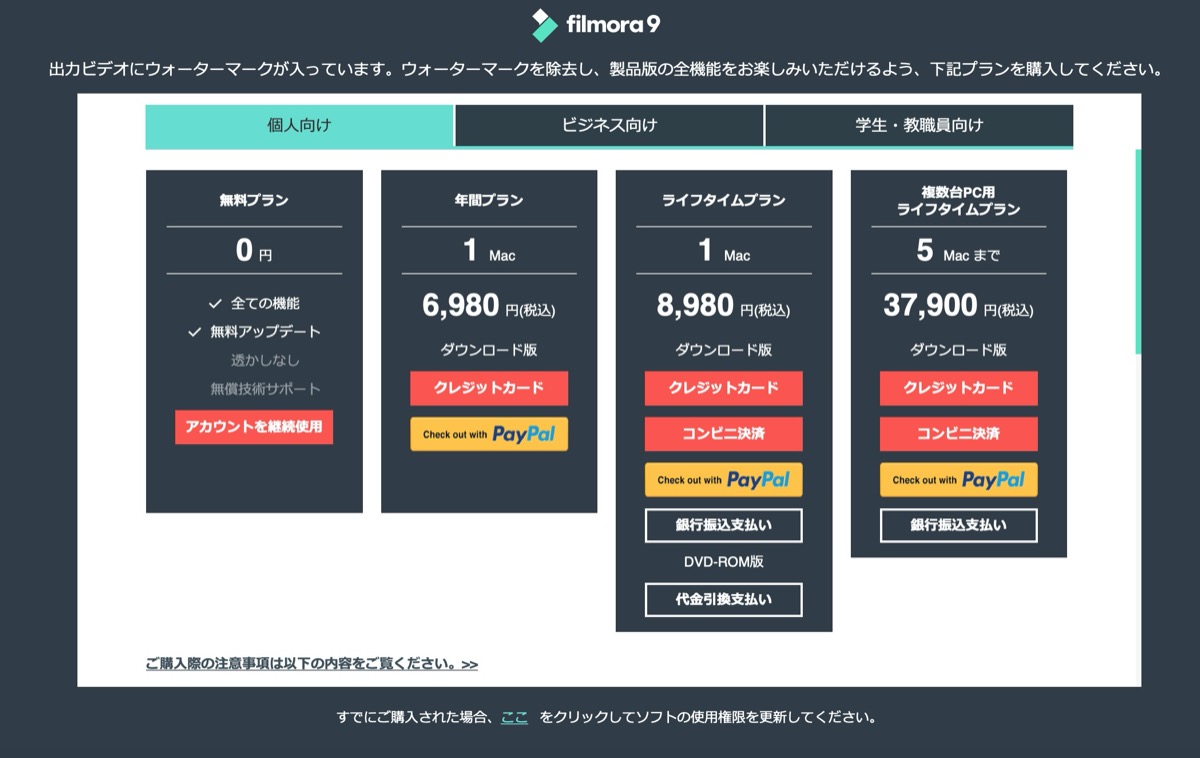Click the 8,980 円(税込) price
Screen dimensions: 1200x758
coord(724,306)
